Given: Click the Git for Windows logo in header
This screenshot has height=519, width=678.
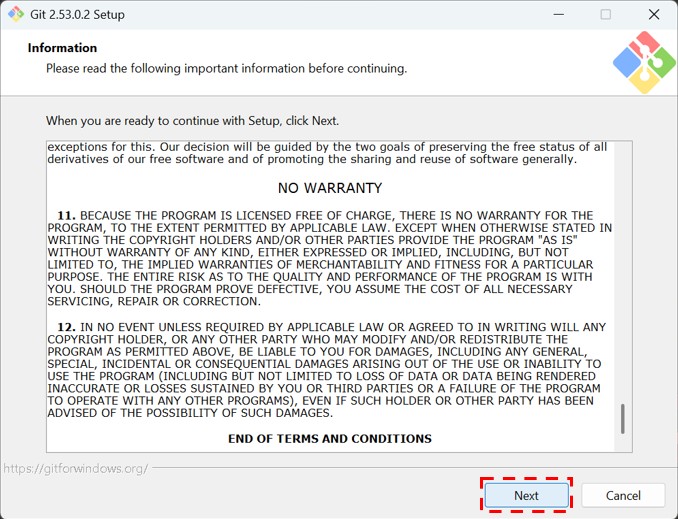Looking at the screenshot, I should pos(643,62).
